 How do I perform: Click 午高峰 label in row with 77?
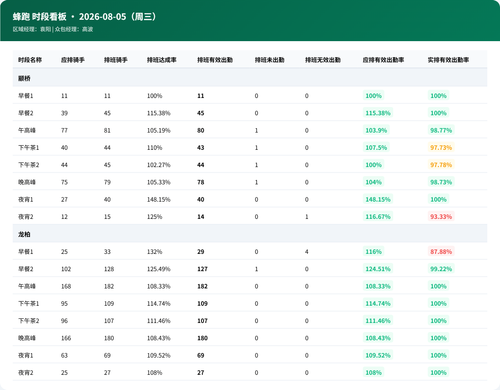coord(27,130)
